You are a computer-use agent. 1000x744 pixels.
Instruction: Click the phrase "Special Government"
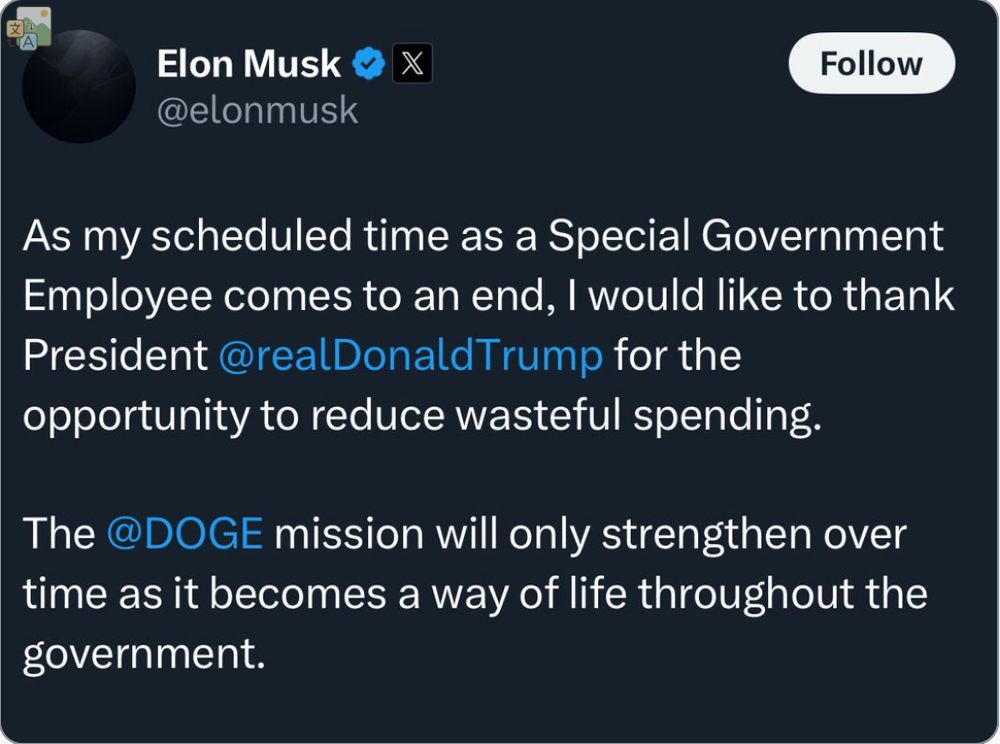[746, 237]
